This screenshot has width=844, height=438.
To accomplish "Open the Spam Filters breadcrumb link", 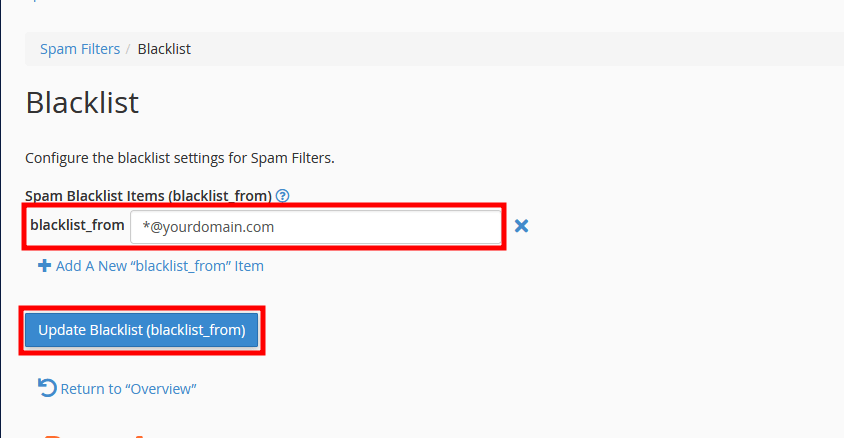I will coord(80,48).
